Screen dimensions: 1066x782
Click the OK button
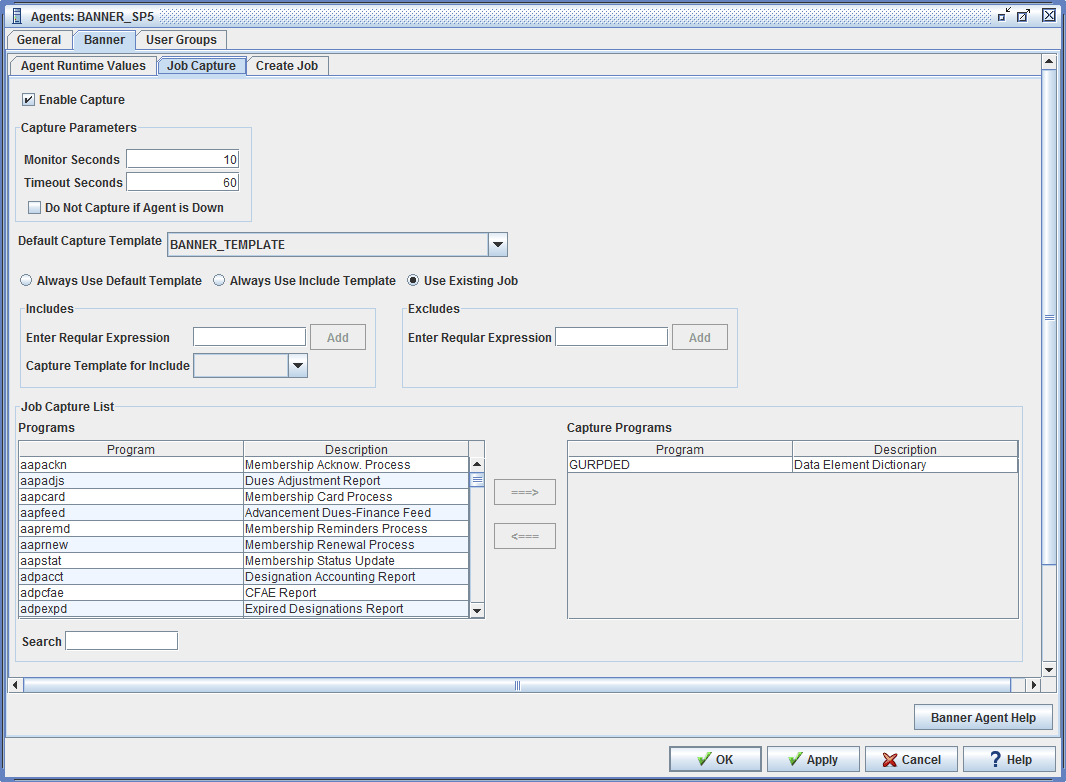point(715,760)
